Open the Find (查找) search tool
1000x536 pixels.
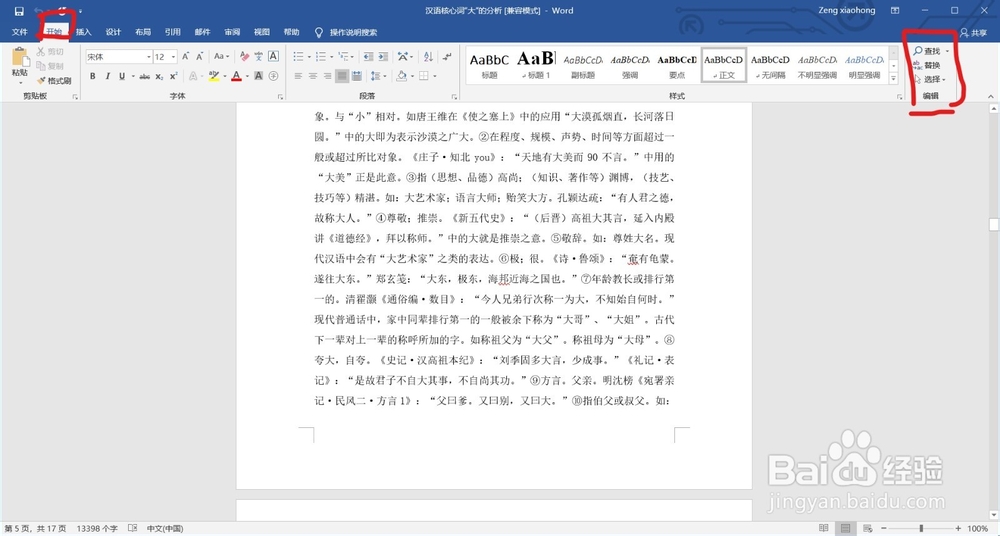pyautogui.click(x=927, y=51)
